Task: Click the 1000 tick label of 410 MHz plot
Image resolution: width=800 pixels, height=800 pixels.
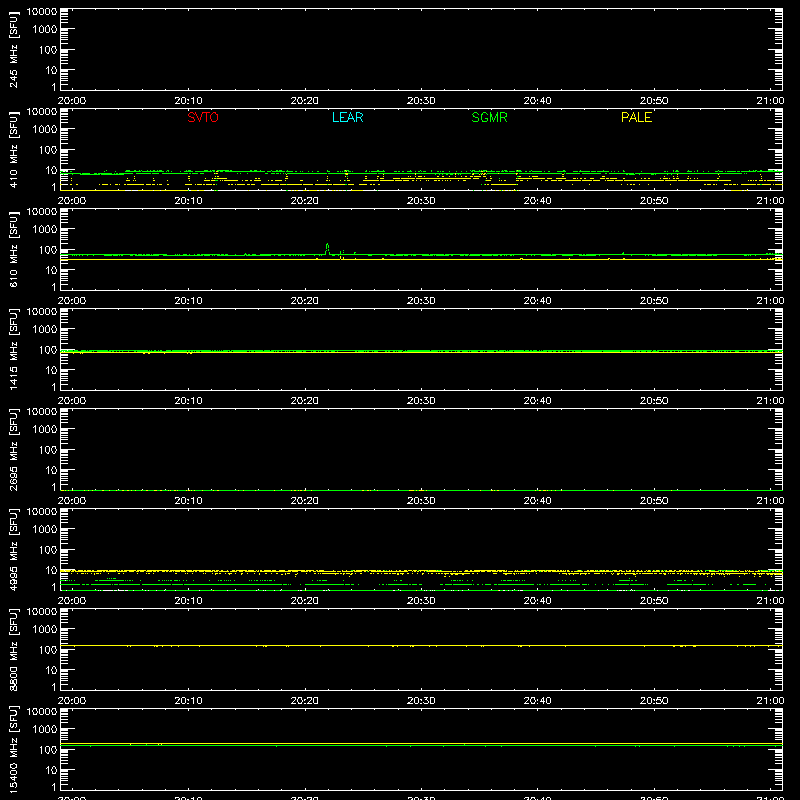Action: click(45, 130)
